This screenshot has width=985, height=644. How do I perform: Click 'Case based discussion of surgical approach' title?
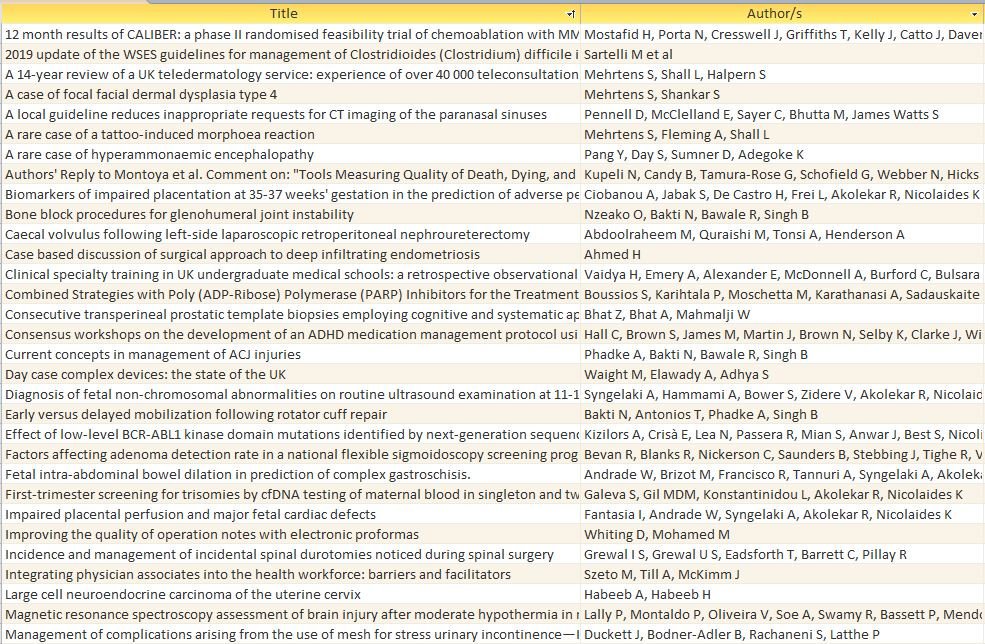[x=291, y=254]
